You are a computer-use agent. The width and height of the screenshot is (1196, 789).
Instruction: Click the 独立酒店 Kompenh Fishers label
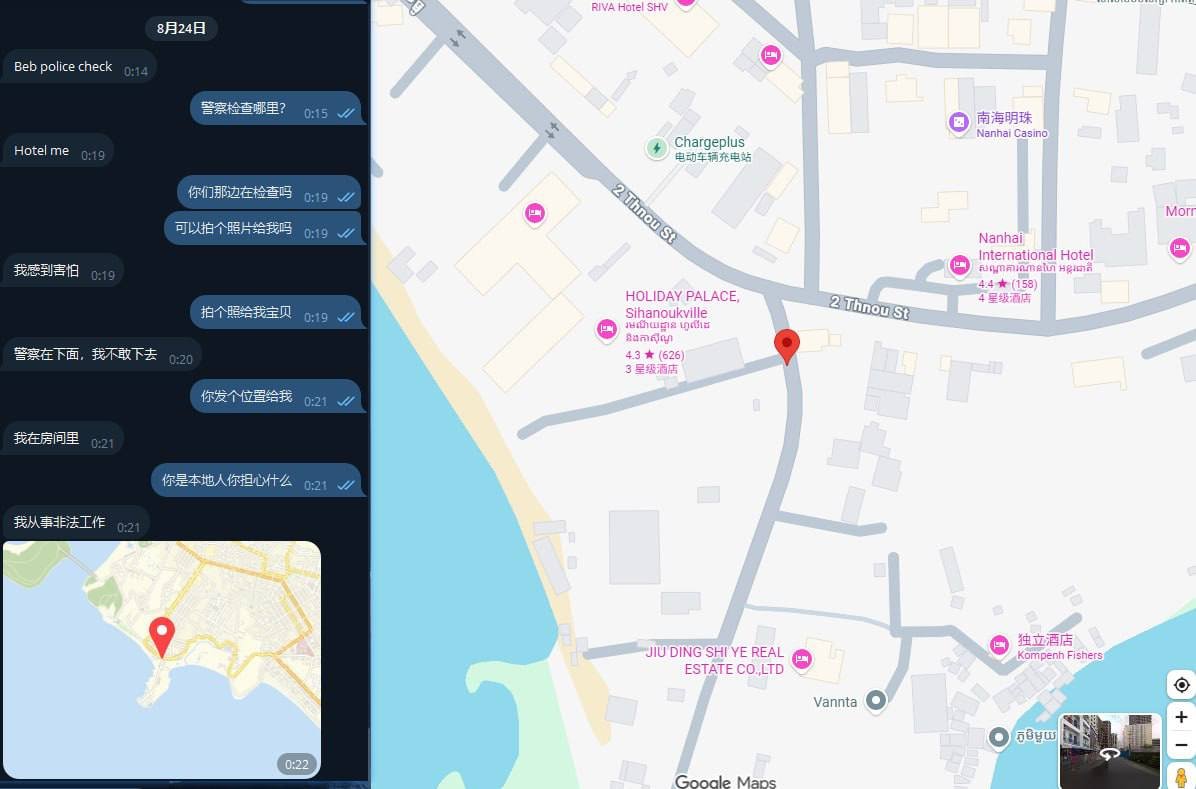tap(1059, 646)
